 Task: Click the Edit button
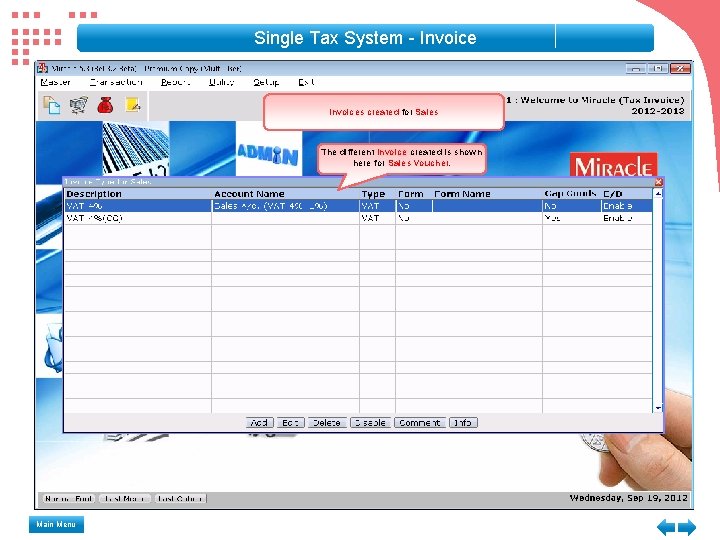click(290, 422)
